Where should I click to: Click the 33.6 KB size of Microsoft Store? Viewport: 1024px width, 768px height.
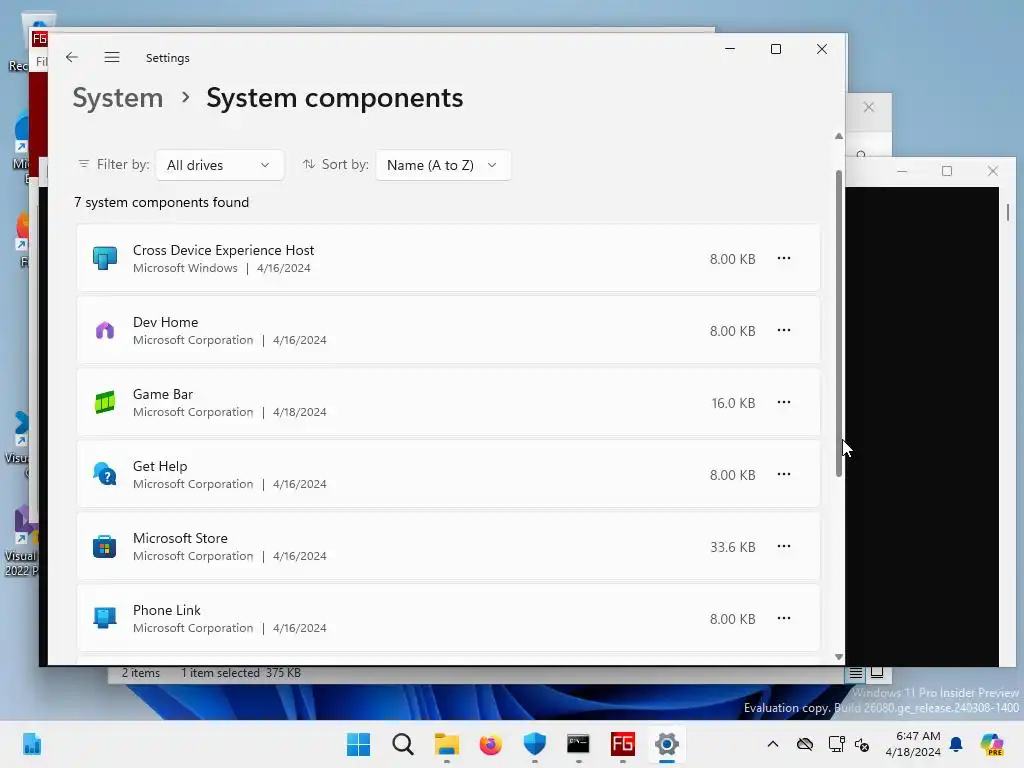(733, 547)
